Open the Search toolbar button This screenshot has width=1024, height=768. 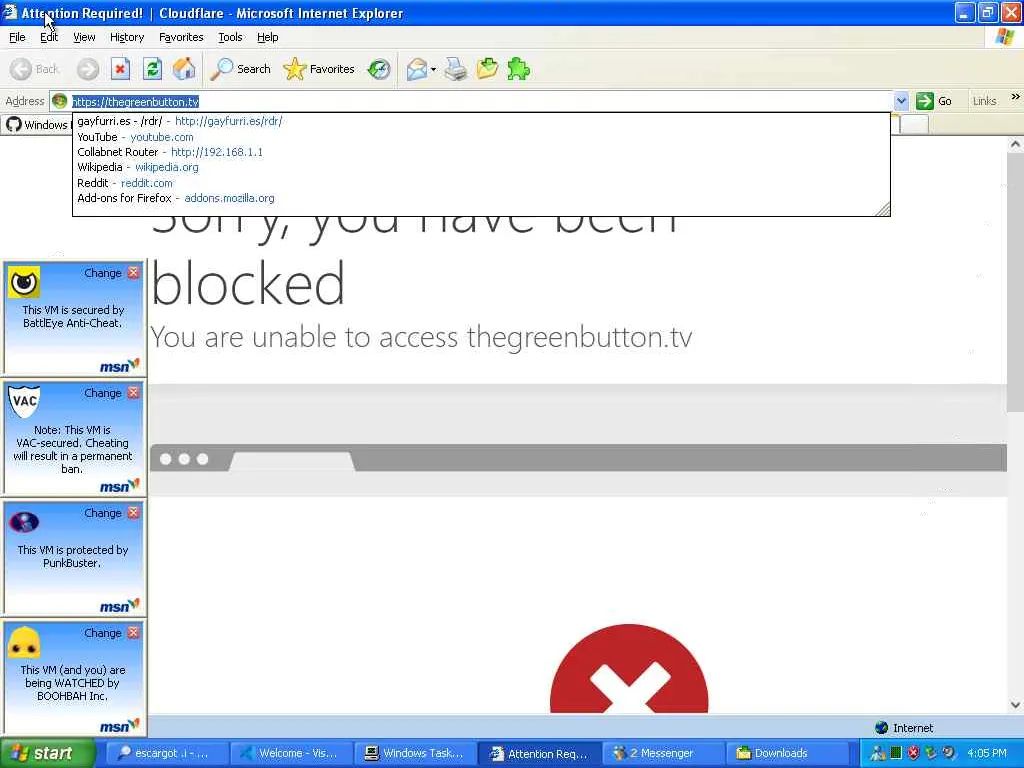[x=240, y=69]
